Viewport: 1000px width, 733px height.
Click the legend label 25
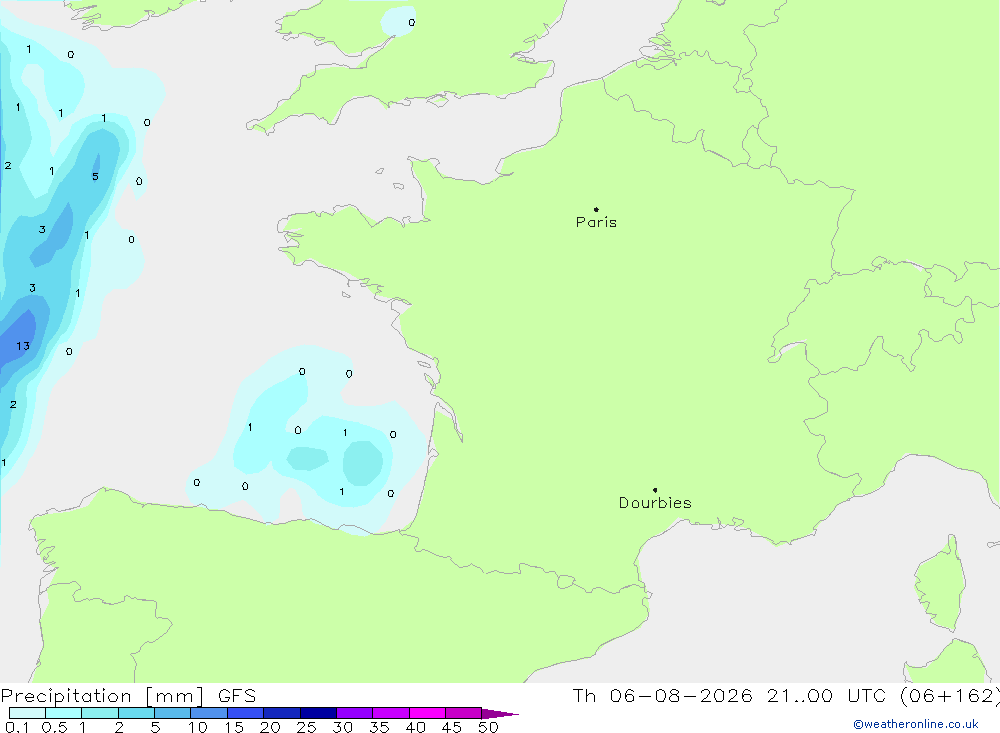click(x=306, y=727)
